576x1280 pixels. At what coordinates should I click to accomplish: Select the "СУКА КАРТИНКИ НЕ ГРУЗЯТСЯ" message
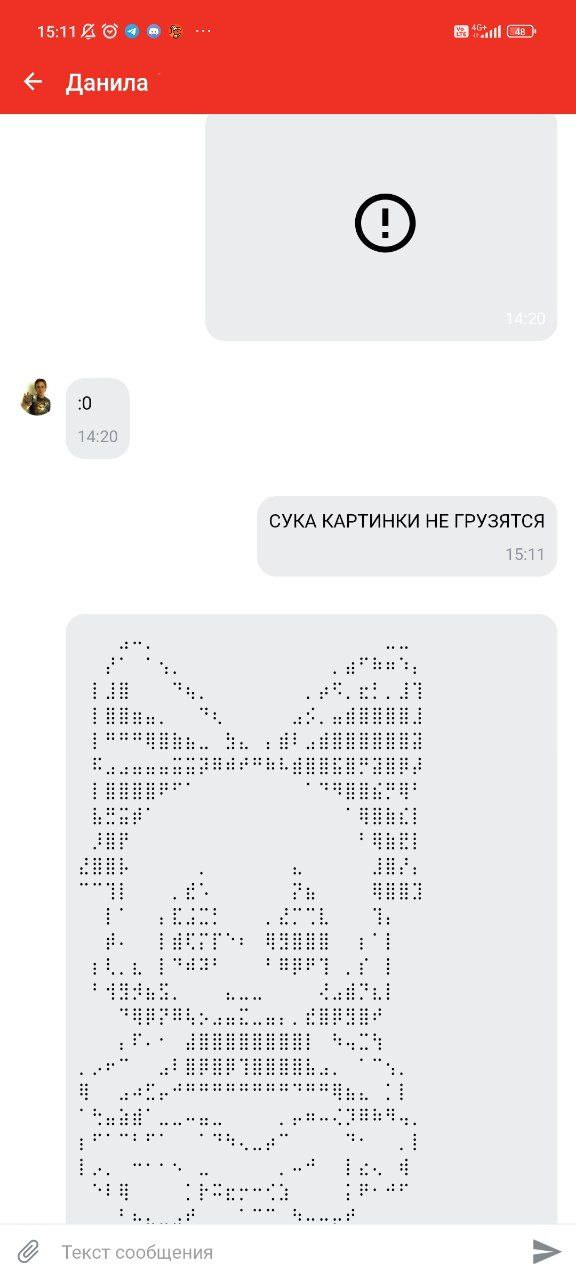tap(407, 536)
